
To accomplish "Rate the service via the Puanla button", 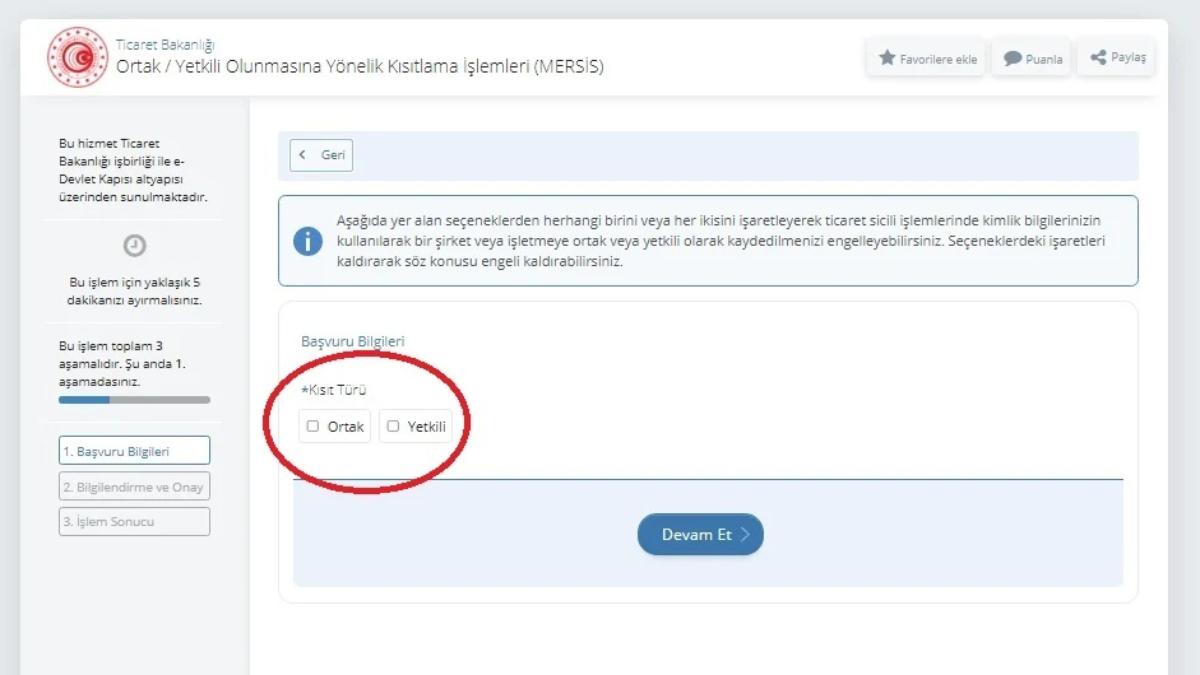I will [1032, 58].
